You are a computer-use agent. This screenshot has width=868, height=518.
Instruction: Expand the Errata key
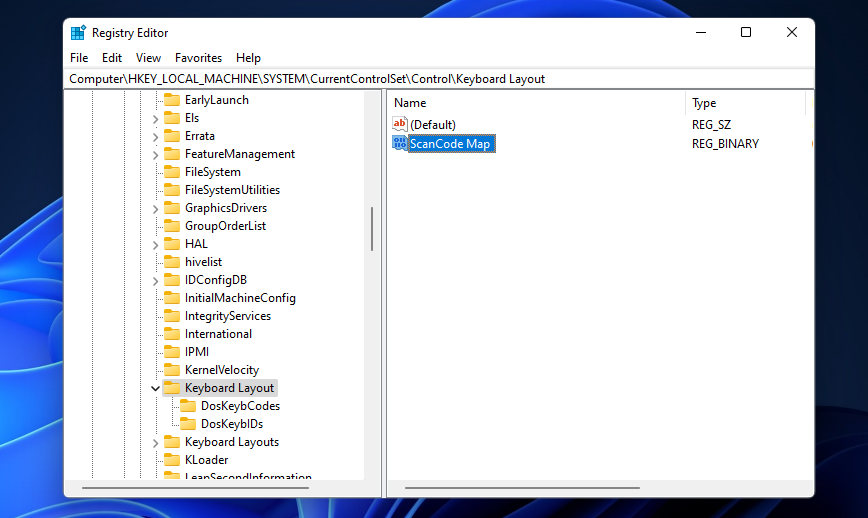(x=156, y=136)
